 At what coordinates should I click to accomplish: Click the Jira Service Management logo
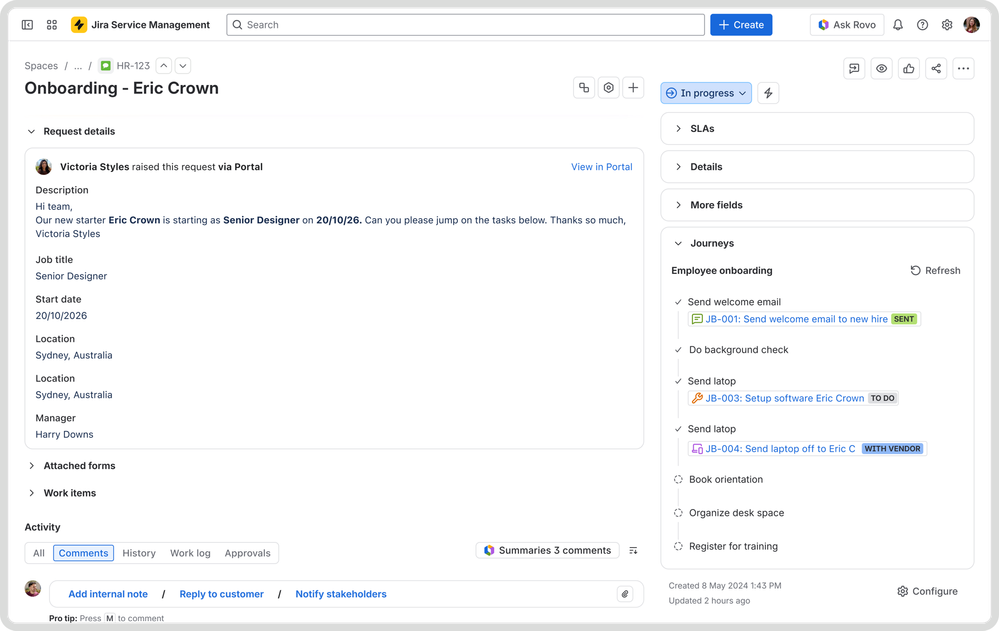[x=79, y=25]
